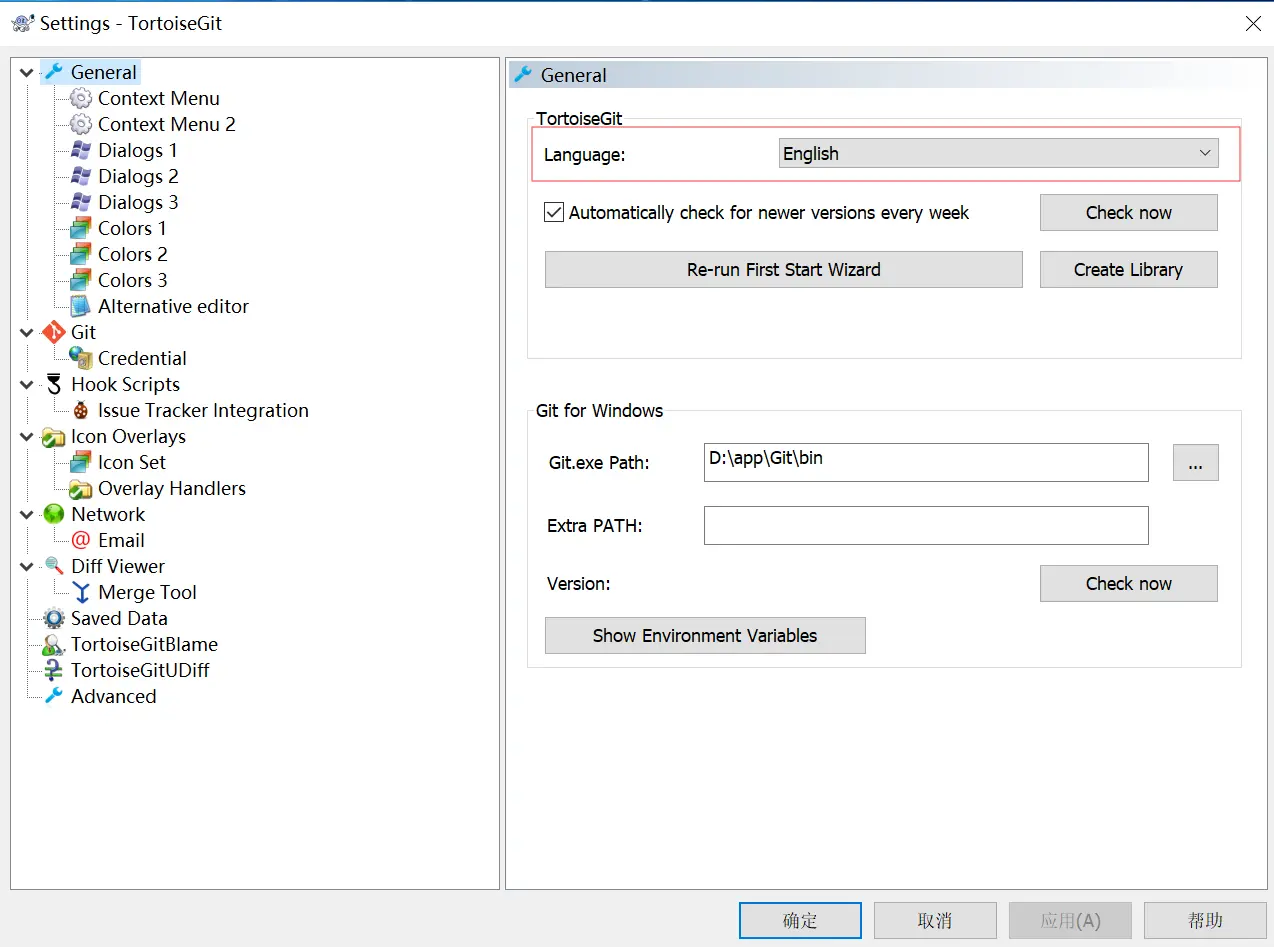The height and width of the screenshot is (947, 1274).
Task: Confirm settings with the 确定 button
Action: pos(800,921)
